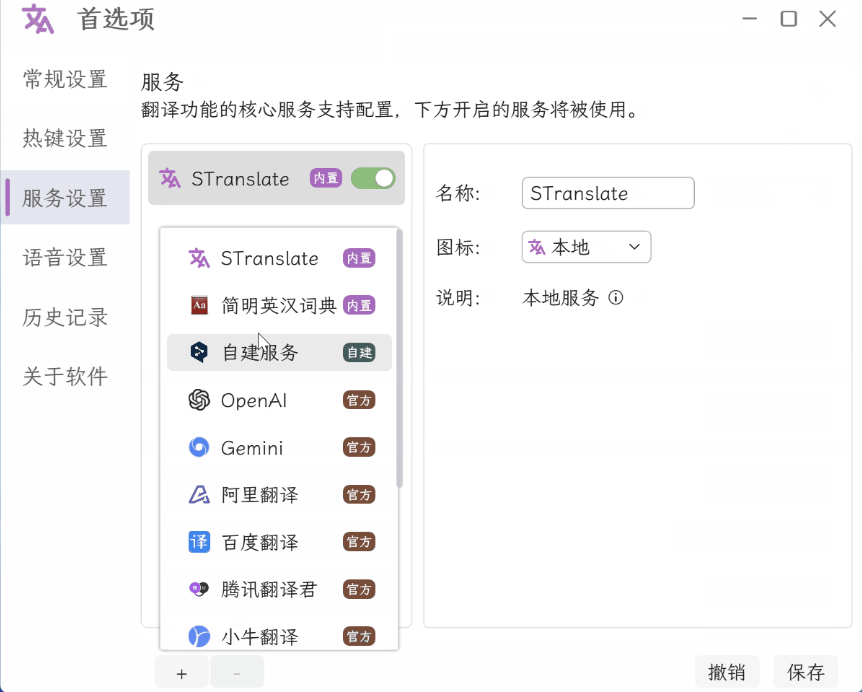
Task: Switch to 热键设置 tab
Action: pyautogui.click(x=65, y=138)
